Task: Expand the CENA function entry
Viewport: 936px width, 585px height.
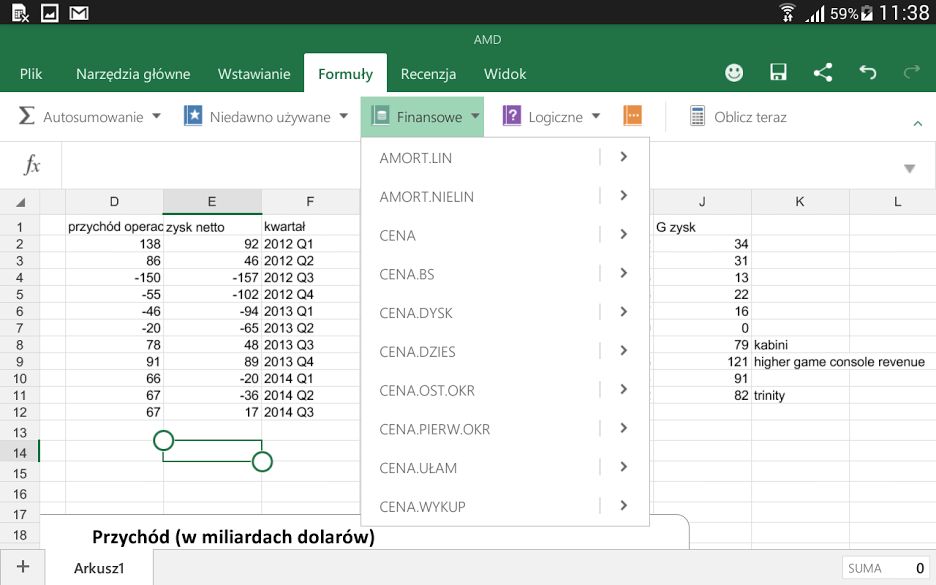Action: tap(622, 235)
